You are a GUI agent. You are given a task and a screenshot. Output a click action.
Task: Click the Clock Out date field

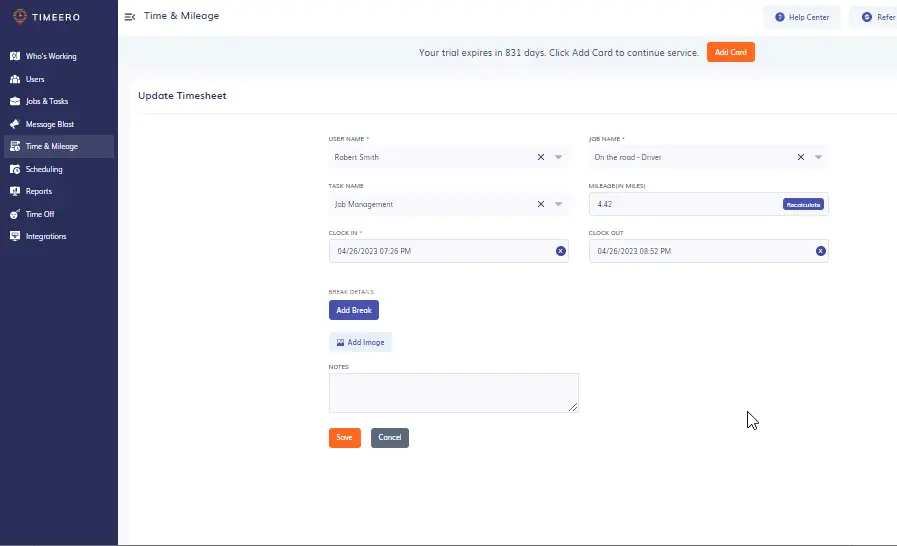(x=709, y=251)
